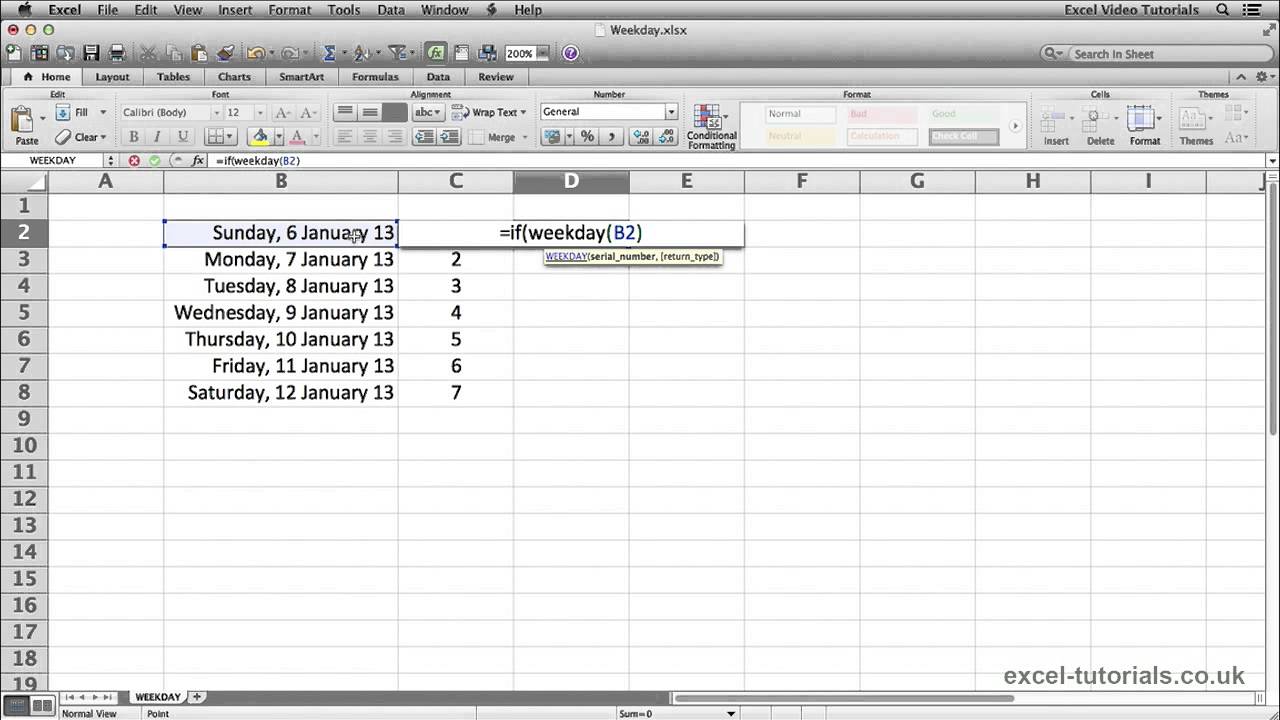Screen dimensions: 1280x720
Task: Toggle top vertical alignment
Action: (345, 113)
